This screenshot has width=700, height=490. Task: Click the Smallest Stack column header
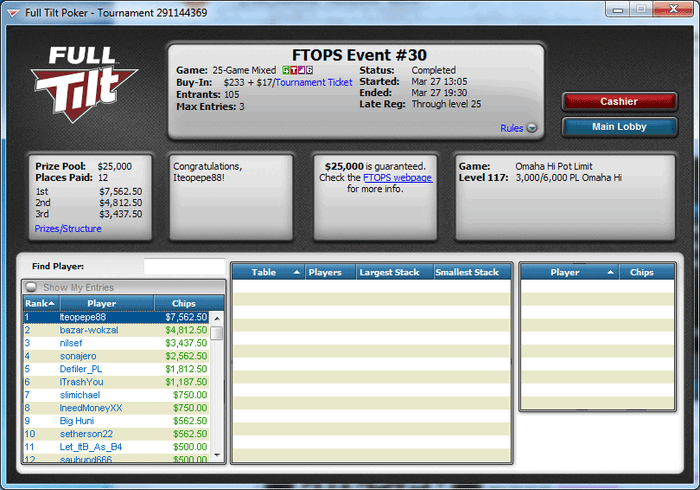pyautogui.click(x=472, y=272)
